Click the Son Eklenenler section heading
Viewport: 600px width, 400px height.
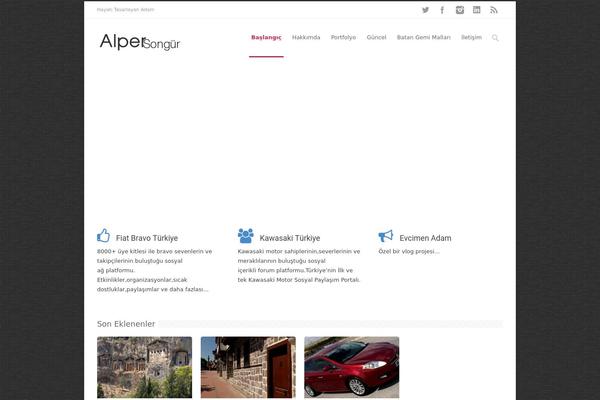pyautogui.click(x=126, y=324)
